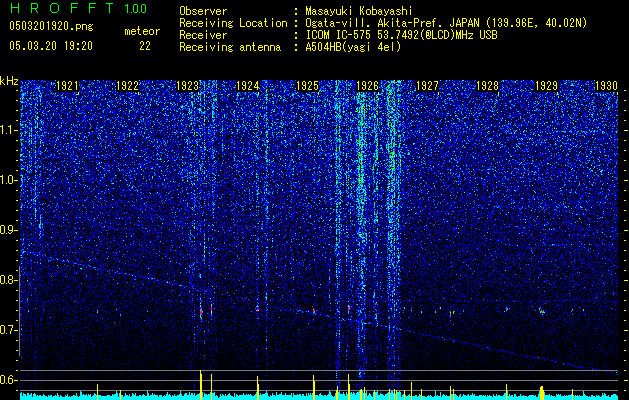Viewport: 629px width, 400px height.
Task: Click the kHz axis unit label
Action: tap(9, 81)
